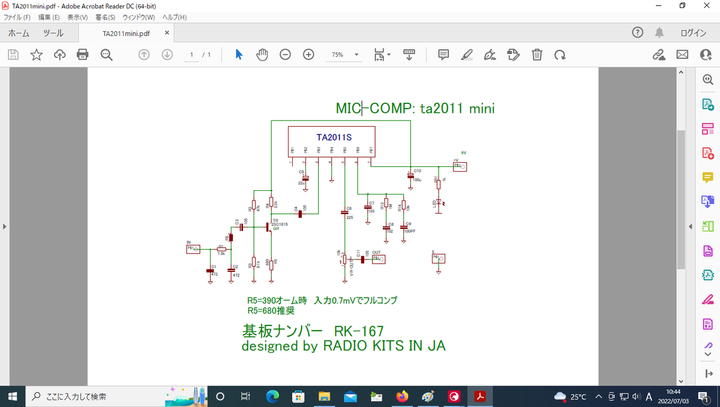Click the zoom out minus button
This screenshot has width=720, height=407.
point(285,54)
